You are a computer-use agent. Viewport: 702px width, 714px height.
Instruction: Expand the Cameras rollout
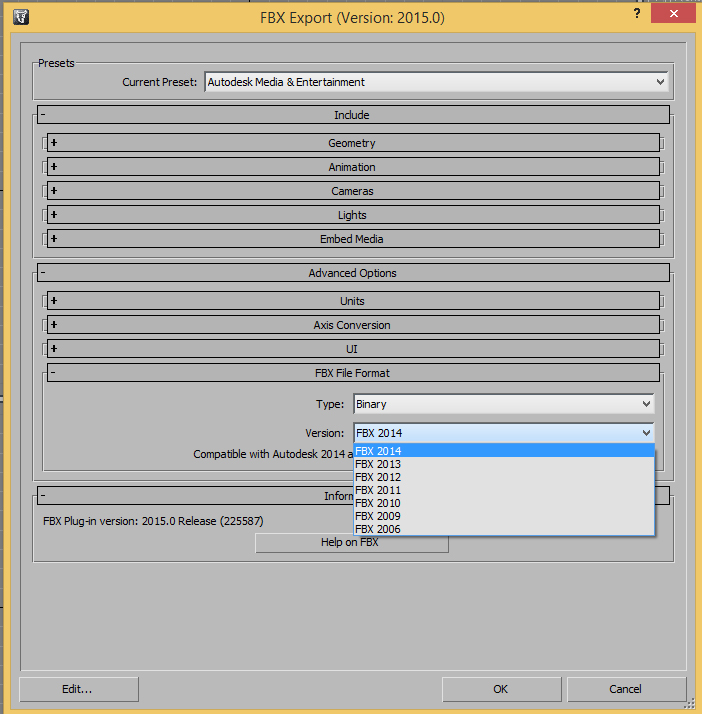(x=353, y=191)
